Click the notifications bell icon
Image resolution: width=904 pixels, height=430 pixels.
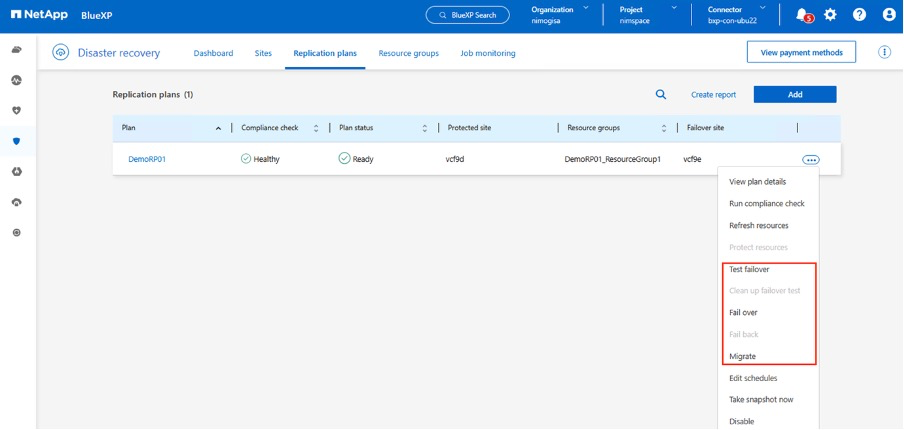[x=802, y=15]
